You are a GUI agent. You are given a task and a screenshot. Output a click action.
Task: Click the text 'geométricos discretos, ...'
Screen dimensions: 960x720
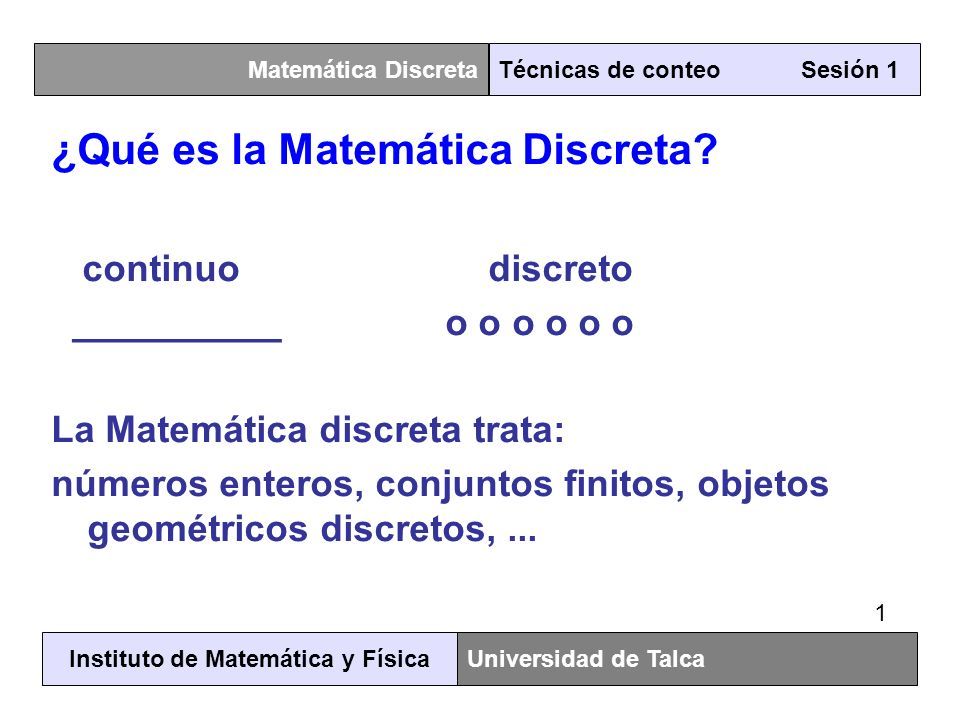(312, 529)
